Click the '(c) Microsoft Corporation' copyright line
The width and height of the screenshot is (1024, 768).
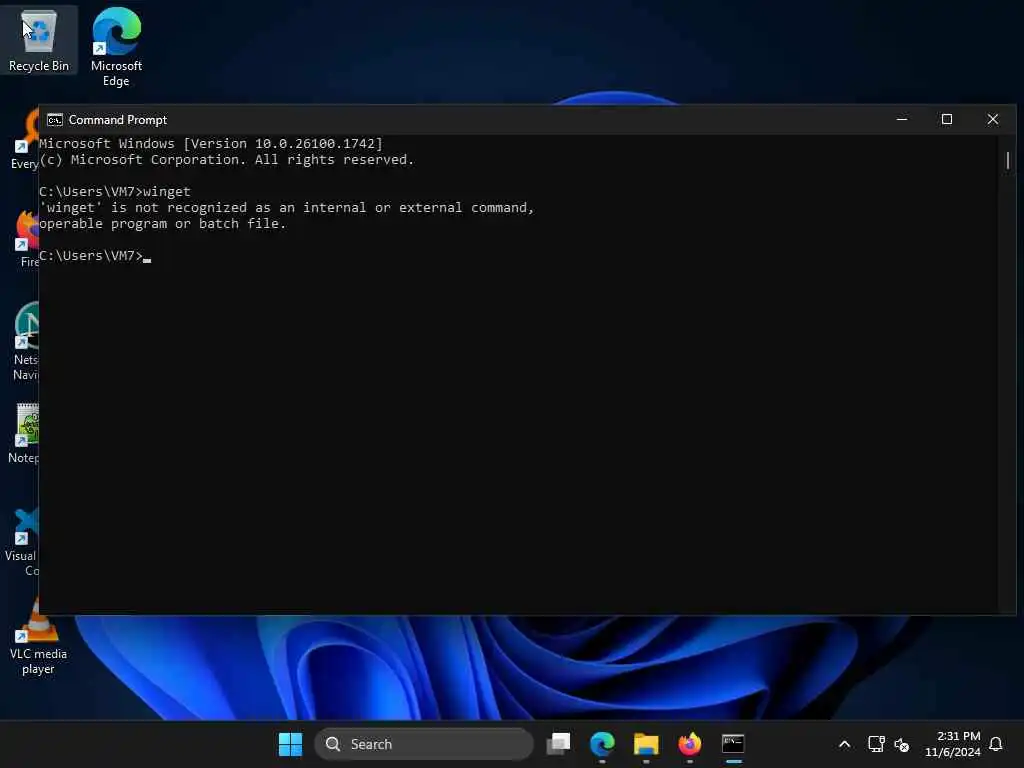click(x=227, y=159)
